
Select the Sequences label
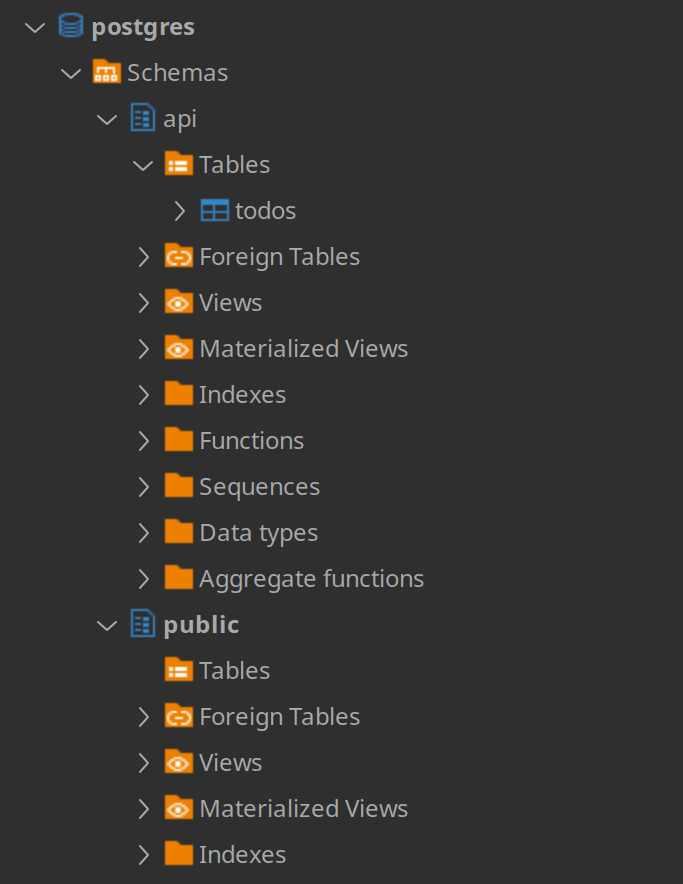tap(260, 487)
